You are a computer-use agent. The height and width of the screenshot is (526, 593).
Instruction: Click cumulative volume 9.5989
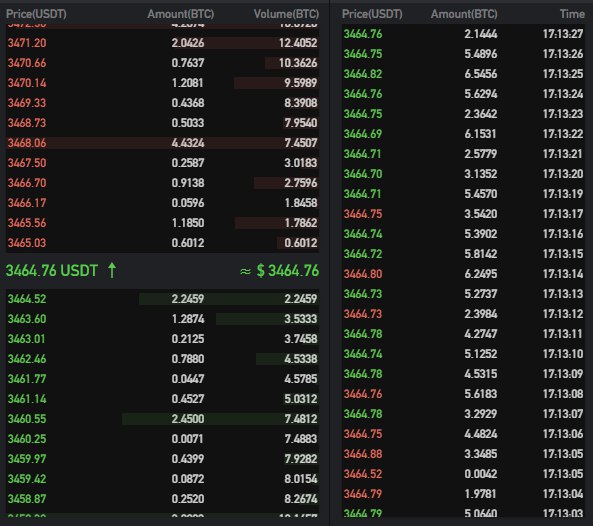[x=301, y=83]
